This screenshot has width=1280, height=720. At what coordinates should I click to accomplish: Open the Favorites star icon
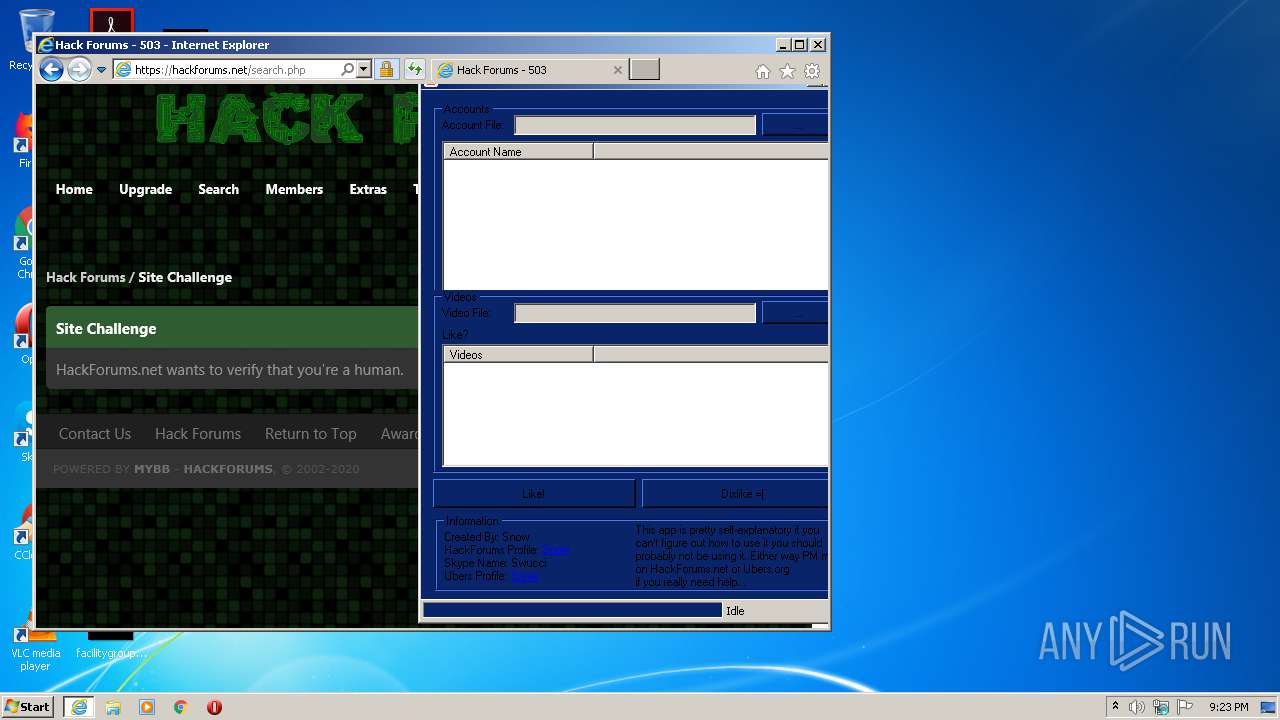tap(788, 71)
